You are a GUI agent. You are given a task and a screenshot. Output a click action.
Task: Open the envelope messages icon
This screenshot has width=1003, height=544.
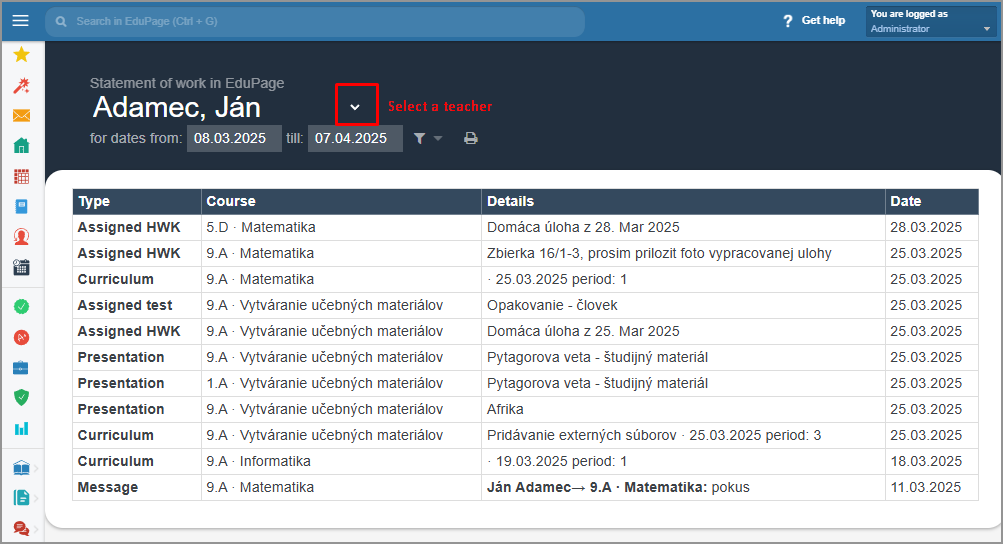point(21,115)
